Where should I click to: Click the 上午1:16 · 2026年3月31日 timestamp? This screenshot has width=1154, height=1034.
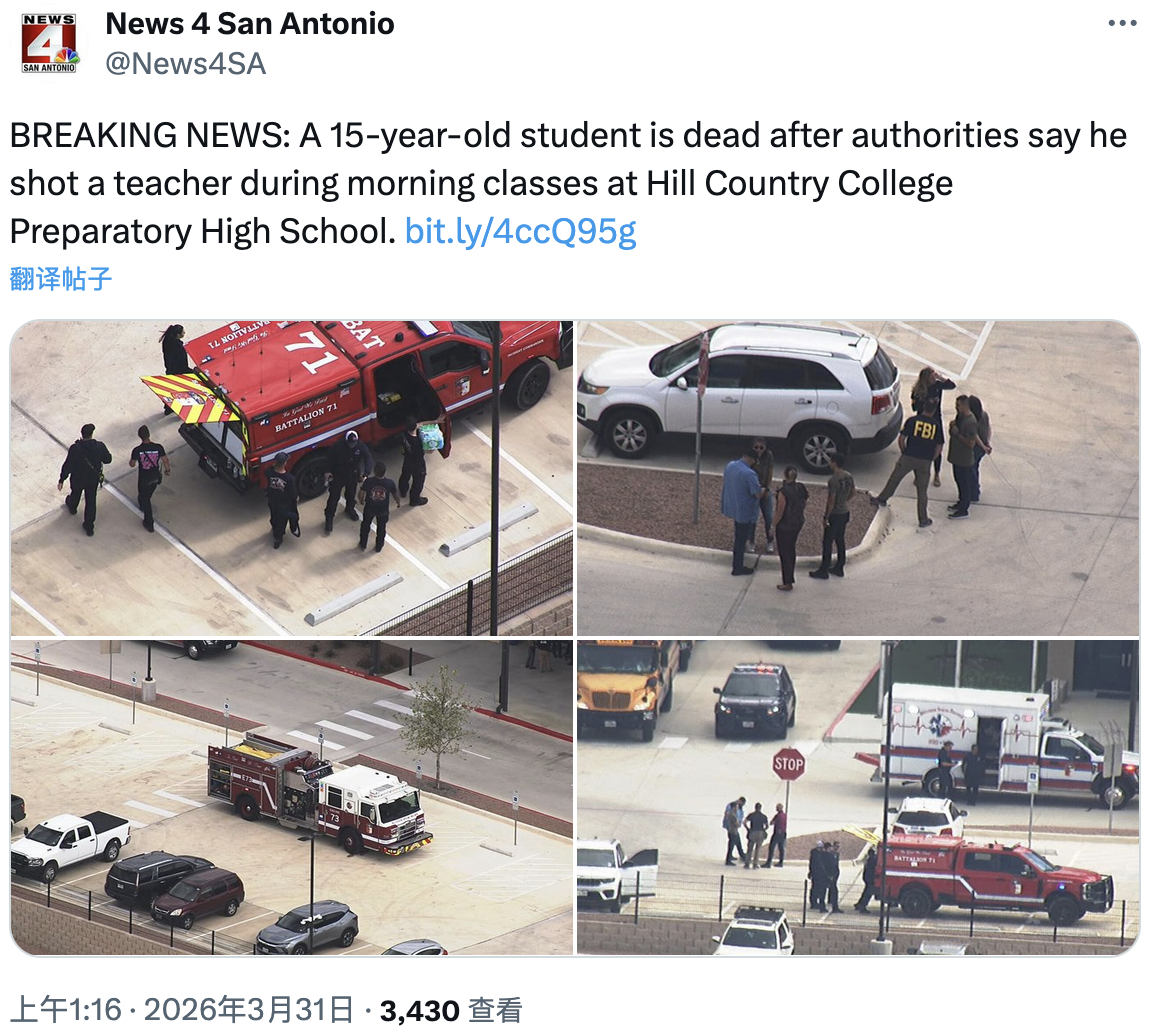coord(182,1010)
